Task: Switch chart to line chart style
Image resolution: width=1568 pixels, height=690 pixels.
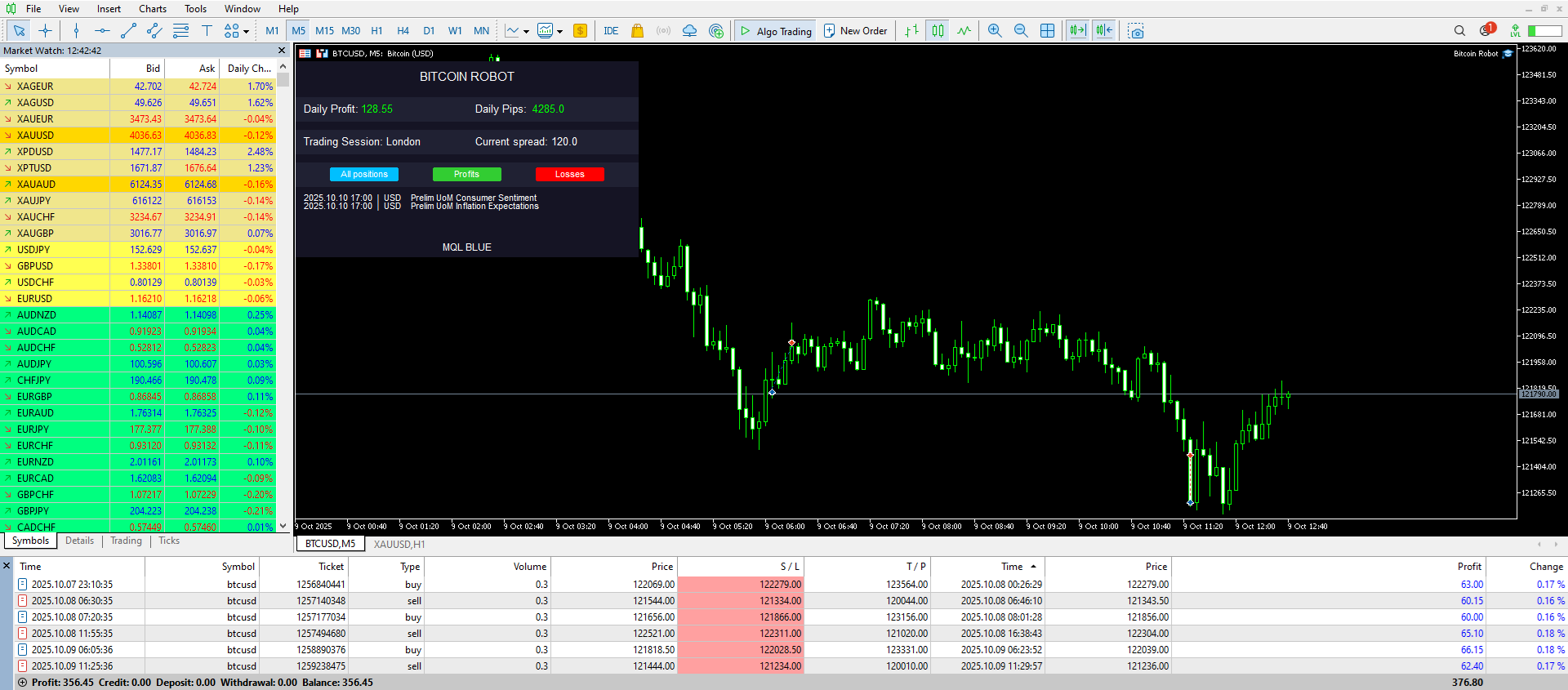Action: (964, 31)
